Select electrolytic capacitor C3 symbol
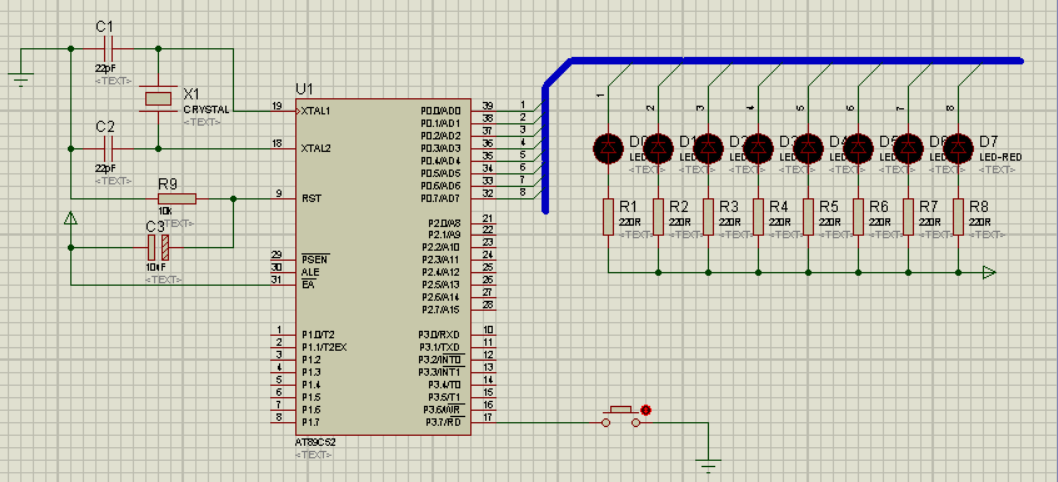Image resolution: width=1058 pixels, height=482 pixels. [x=158, y=248]
